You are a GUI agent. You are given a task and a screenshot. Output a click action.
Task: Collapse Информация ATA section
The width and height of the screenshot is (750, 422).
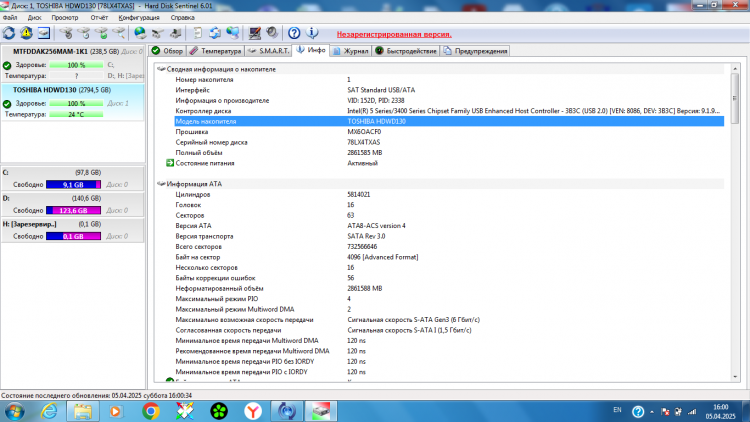tap(161, 184)
